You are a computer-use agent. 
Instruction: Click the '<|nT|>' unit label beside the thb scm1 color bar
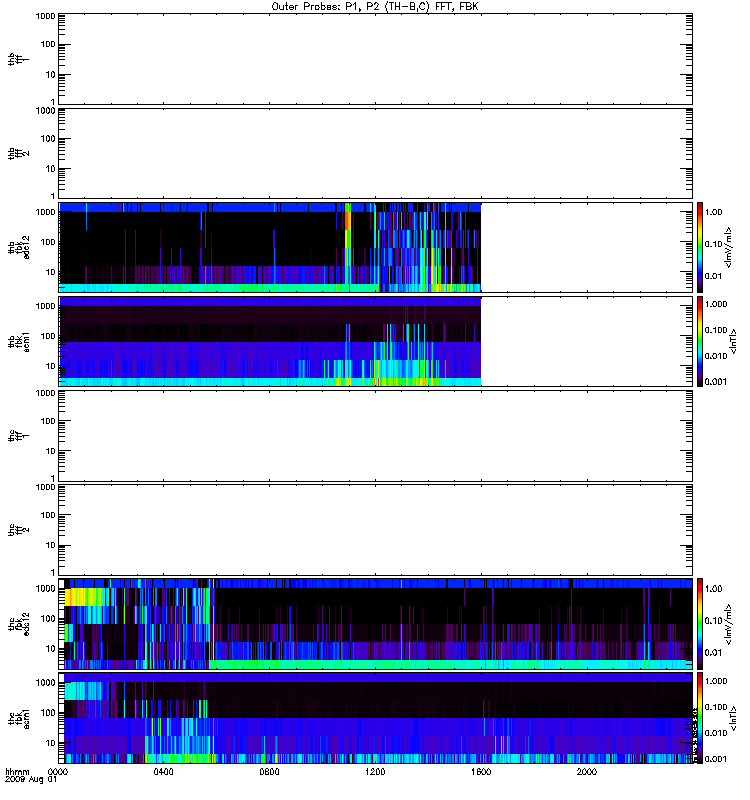[733, 341]
